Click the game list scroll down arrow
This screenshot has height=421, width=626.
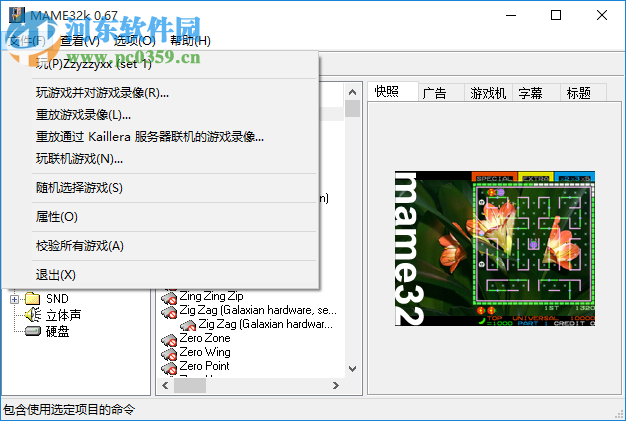pos(352,369)
